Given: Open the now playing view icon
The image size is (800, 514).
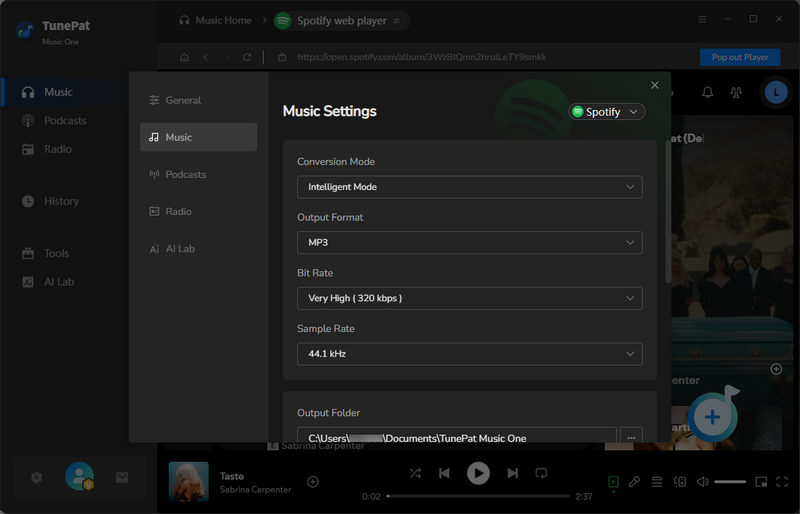Looking at the screenshot, I should (x=613, y=481).
